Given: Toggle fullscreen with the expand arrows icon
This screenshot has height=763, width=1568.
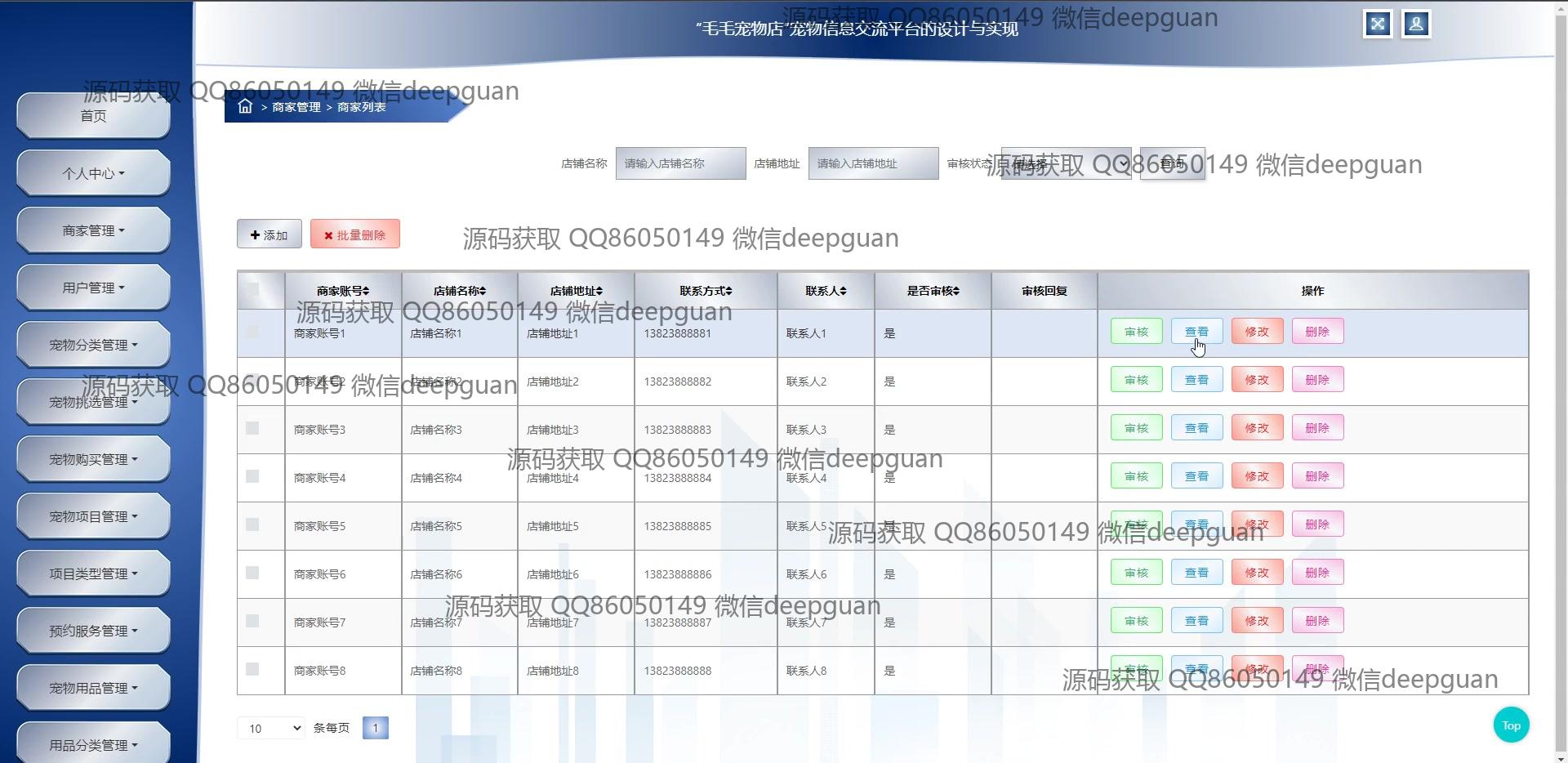Looking at the screenshot, I should (x=1378, y=24).
